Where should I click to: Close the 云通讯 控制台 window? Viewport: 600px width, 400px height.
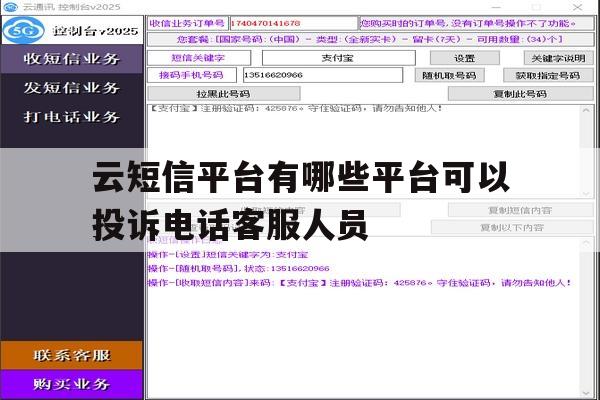click(x=577, y=7)
